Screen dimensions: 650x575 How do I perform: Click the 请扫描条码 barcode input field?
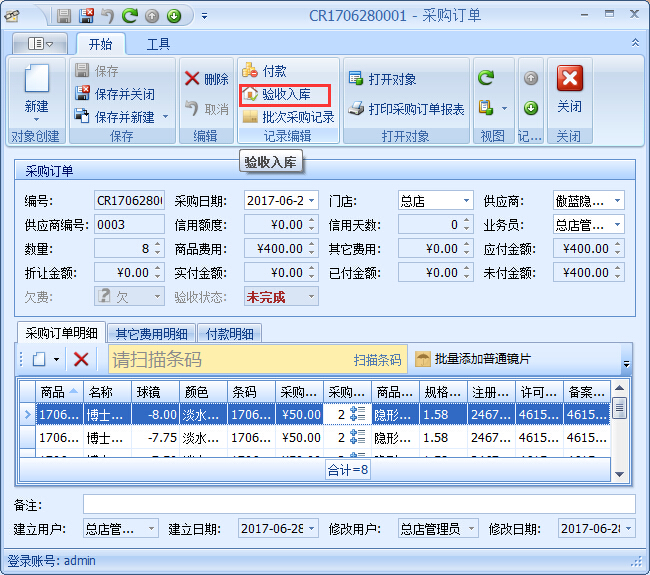[225, 359]
